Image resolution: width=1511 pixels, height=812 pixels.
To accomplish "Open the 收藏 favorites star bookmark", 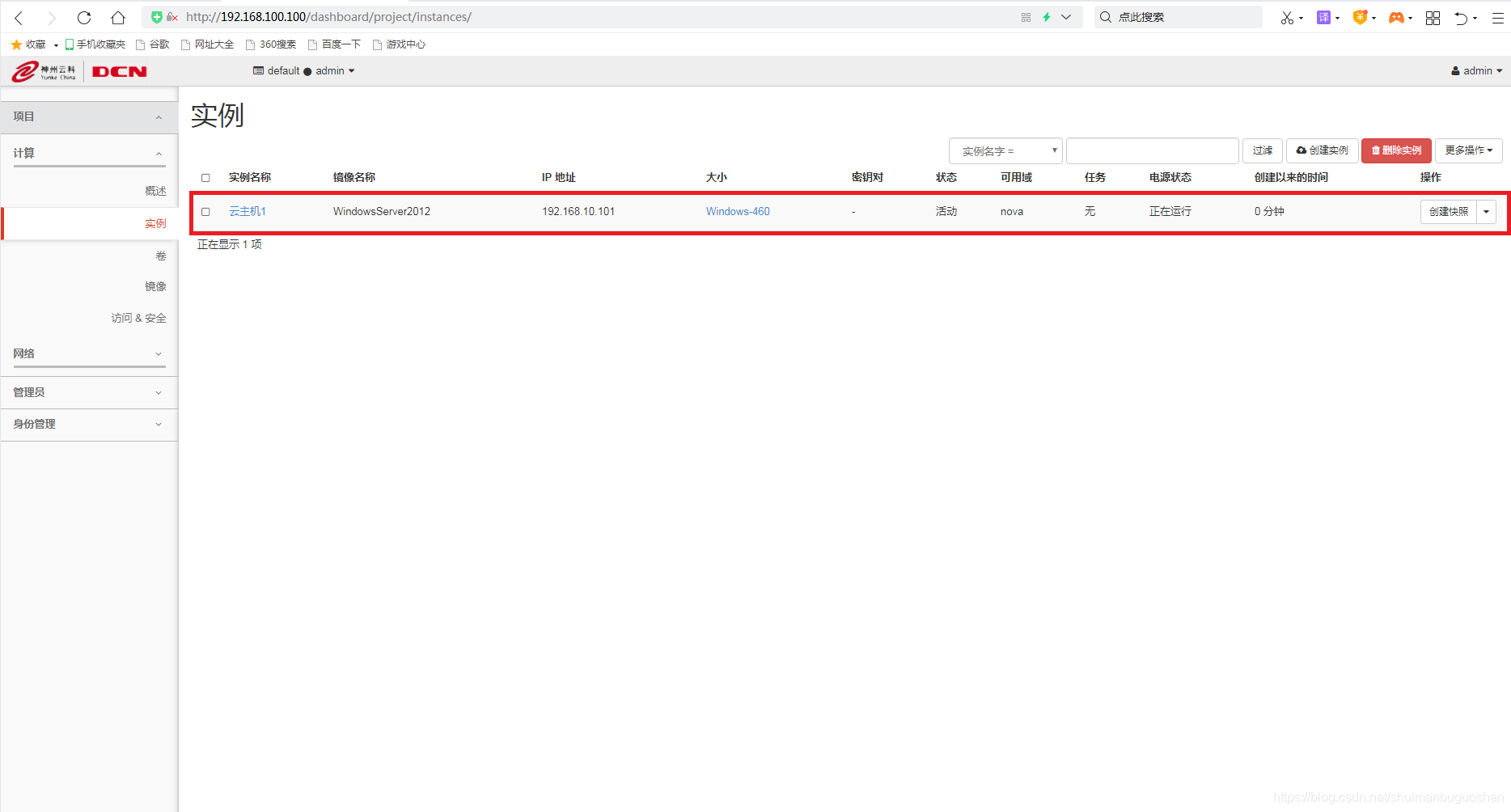I will 28,44.
